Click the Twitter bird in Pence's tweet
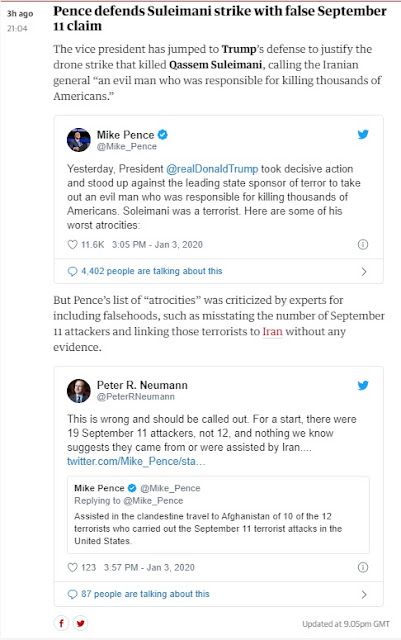The image size is (401, 640). pyautogui.click(x=363, y=134)
